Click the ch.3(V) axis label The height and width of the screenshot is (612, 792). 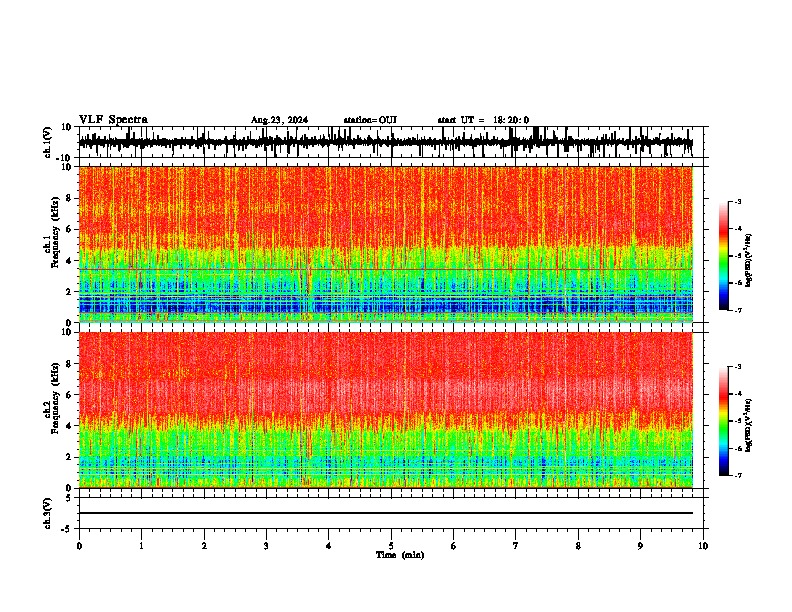click(x=48, y=513)
